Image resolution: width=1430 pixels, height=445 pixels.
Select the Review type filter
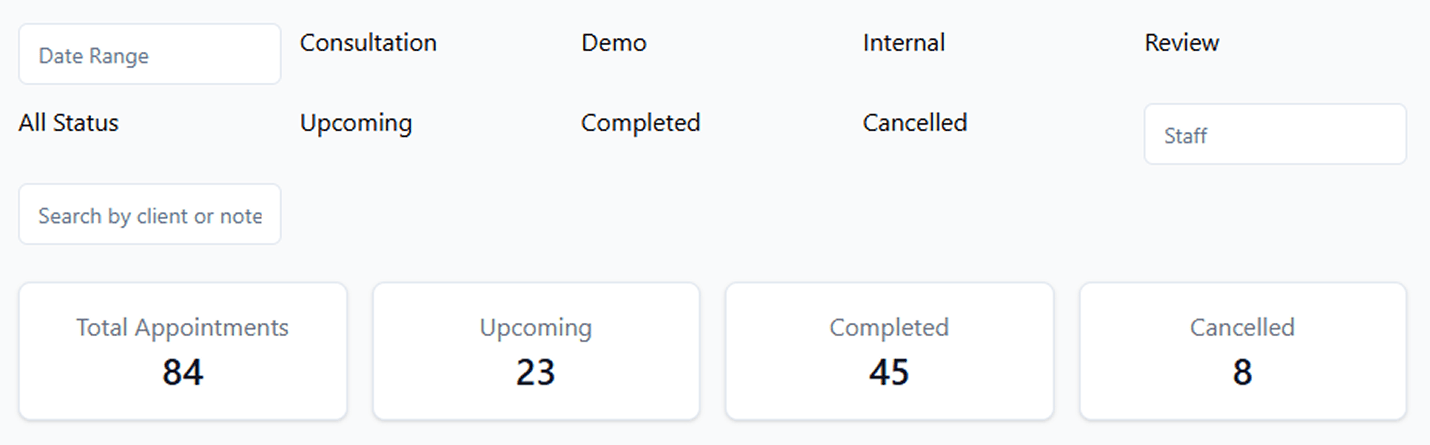tap(1181, 43)
